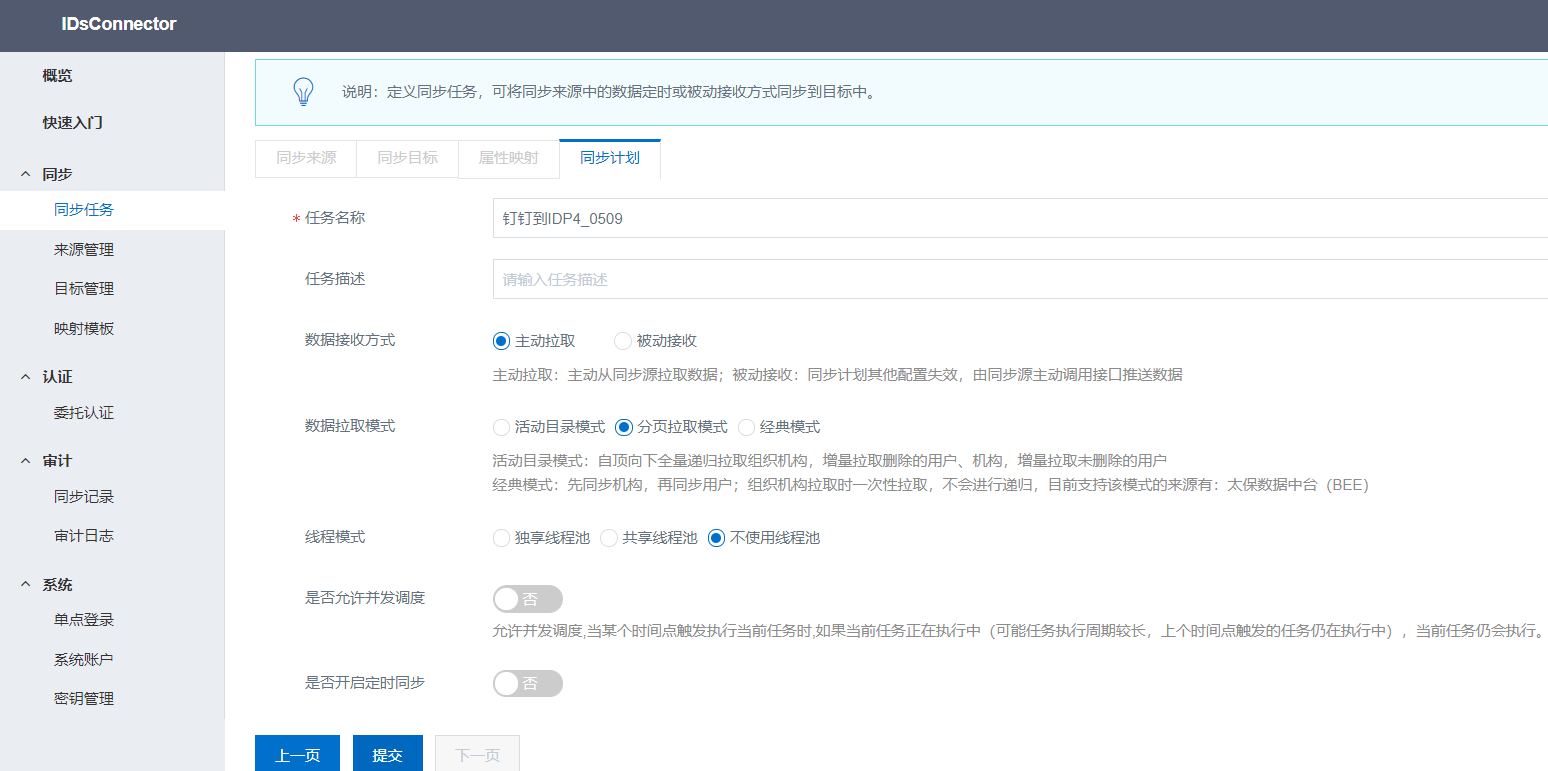The width and height of the screenshot is (1548, 771).
Task: Choose 不使用线程池 thread mode
Action: pos(716,538)
